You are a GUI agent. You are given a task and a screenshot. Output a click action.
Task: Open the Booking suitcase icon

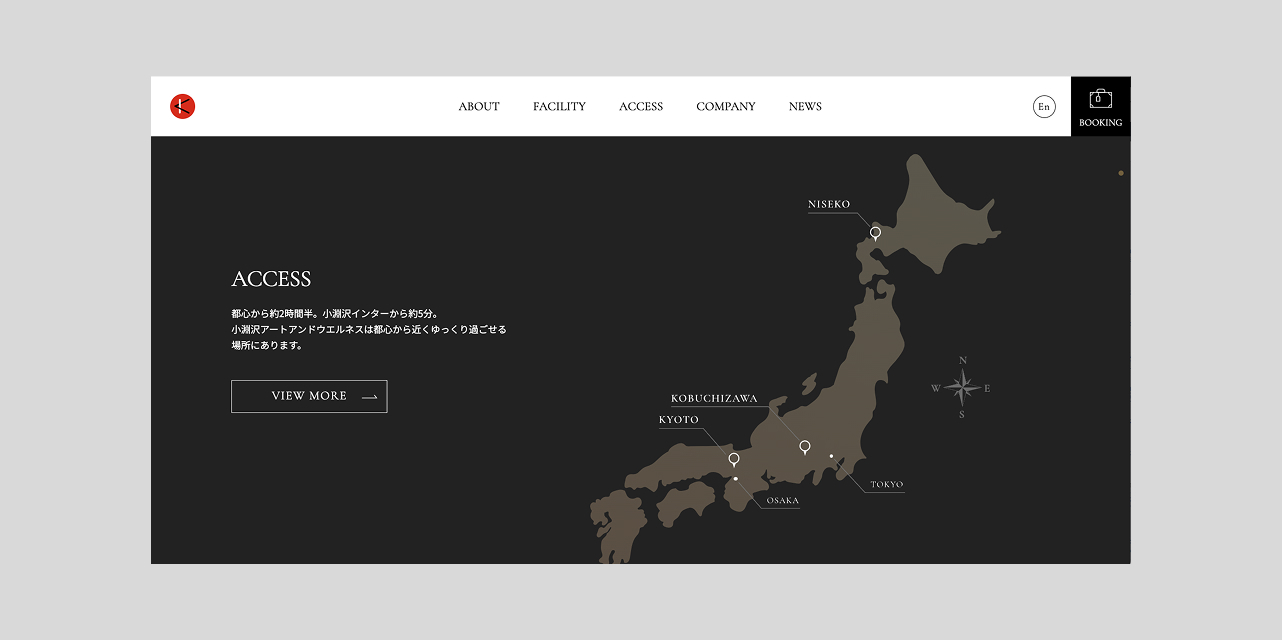(x=1100, y=99)
